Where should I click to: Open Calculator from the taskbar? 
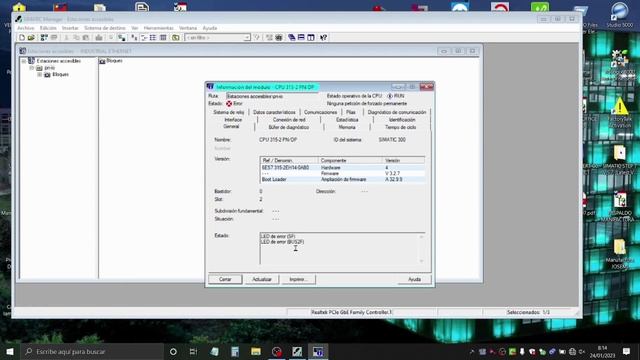(x=235, y=351)
